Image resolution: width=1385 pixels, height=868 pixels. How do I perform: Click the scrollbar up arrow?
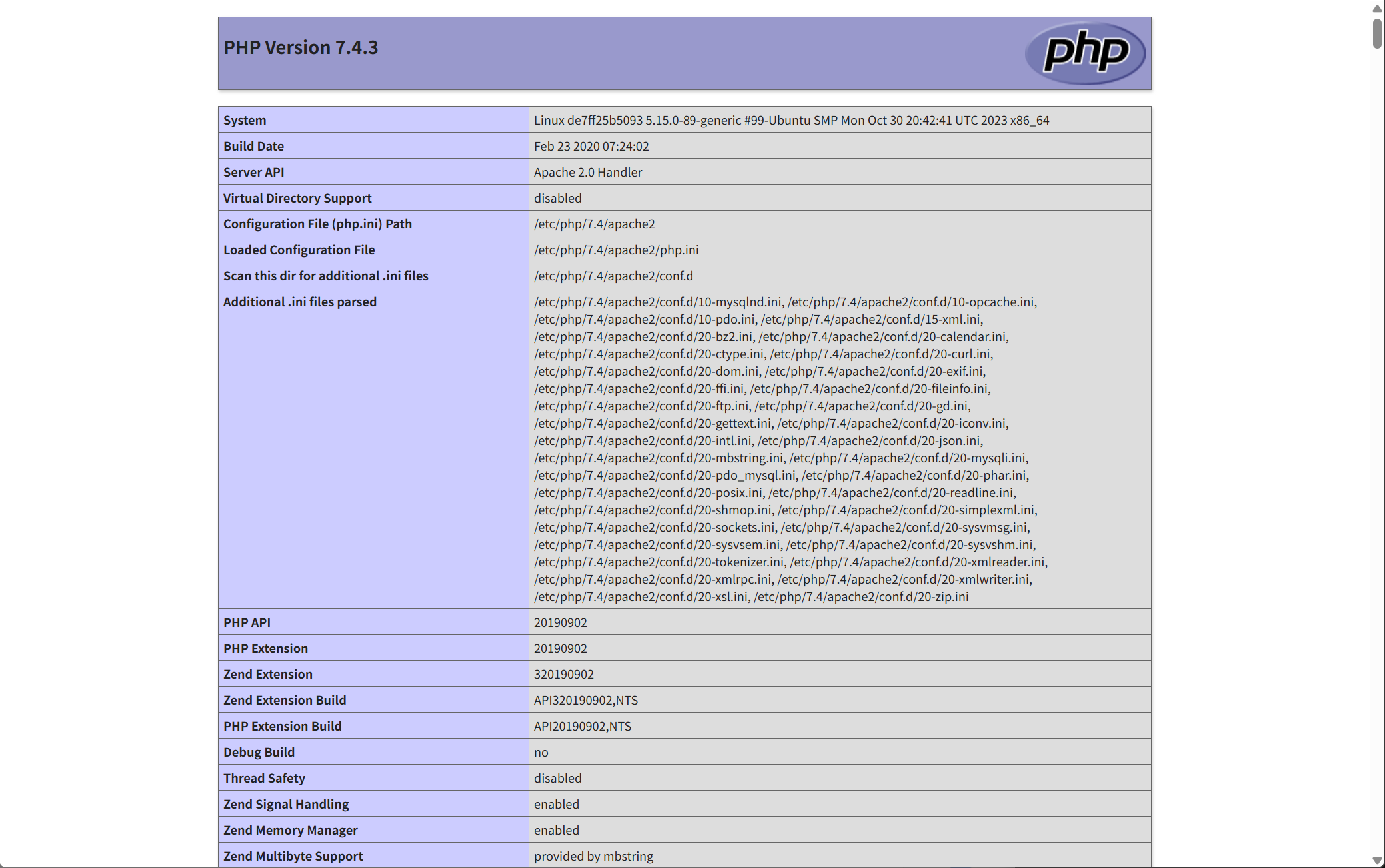1377,9
